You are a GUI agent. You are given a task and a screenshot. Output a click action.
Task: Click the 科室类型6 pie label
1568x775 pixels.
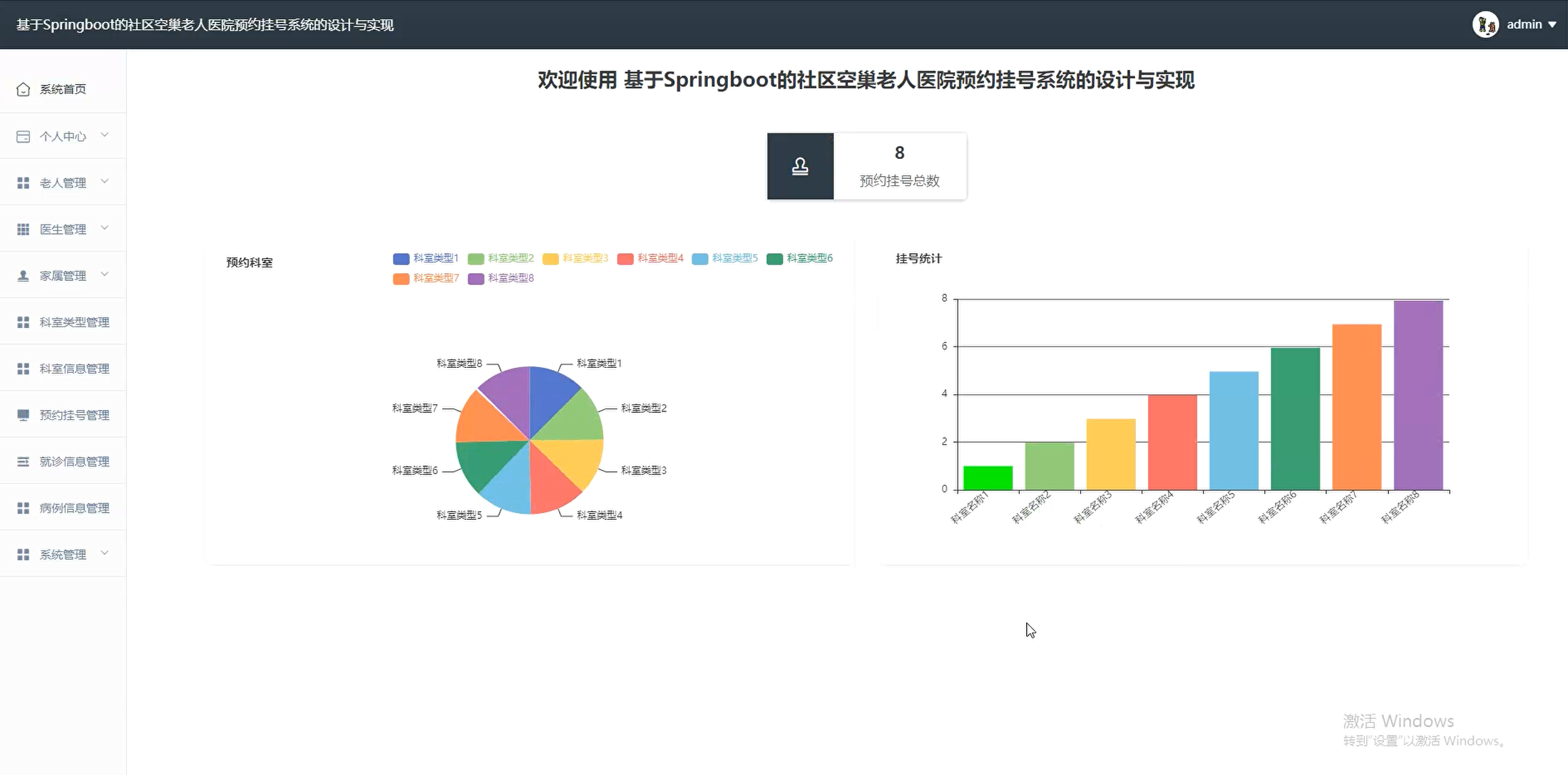click(x=415, y=471)
